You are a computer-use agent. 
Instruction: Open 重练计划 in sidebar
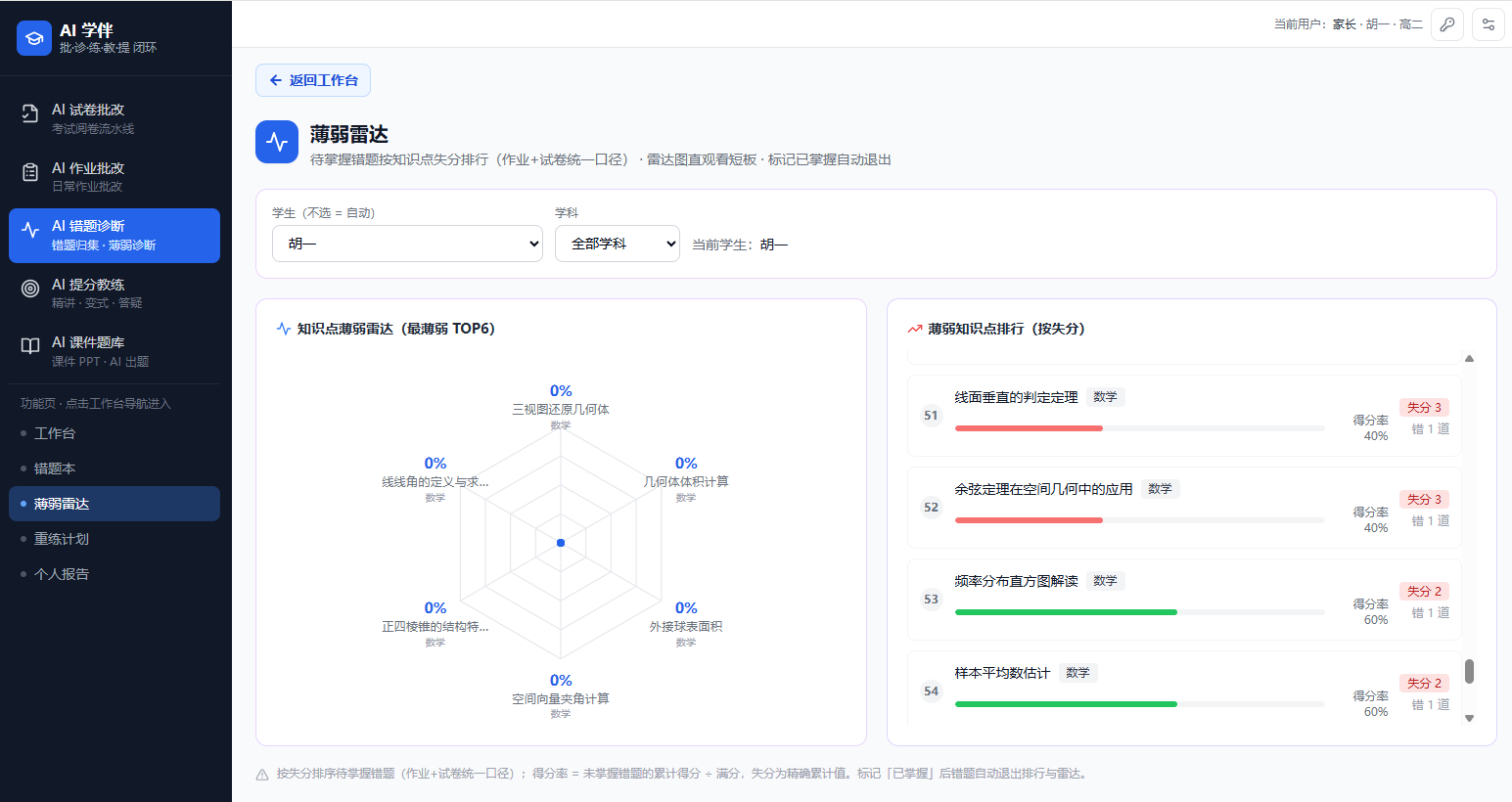coord(115,539)
